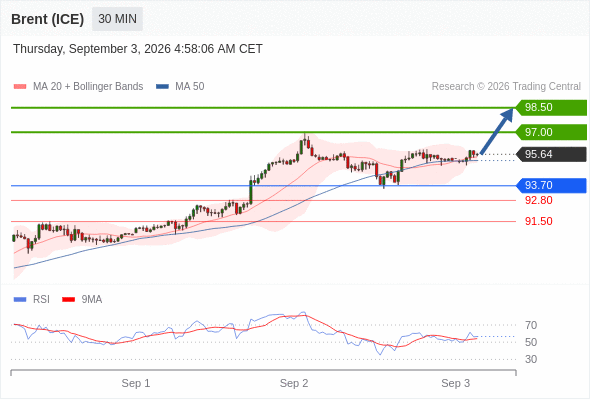Screen dimensions: 590x400
Task: Toggle the MA 50 legend label
Action: point(190,87)
